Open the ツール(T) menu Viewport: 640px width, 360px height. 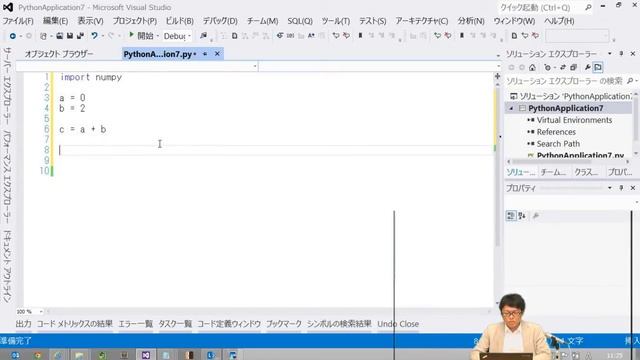336,21
